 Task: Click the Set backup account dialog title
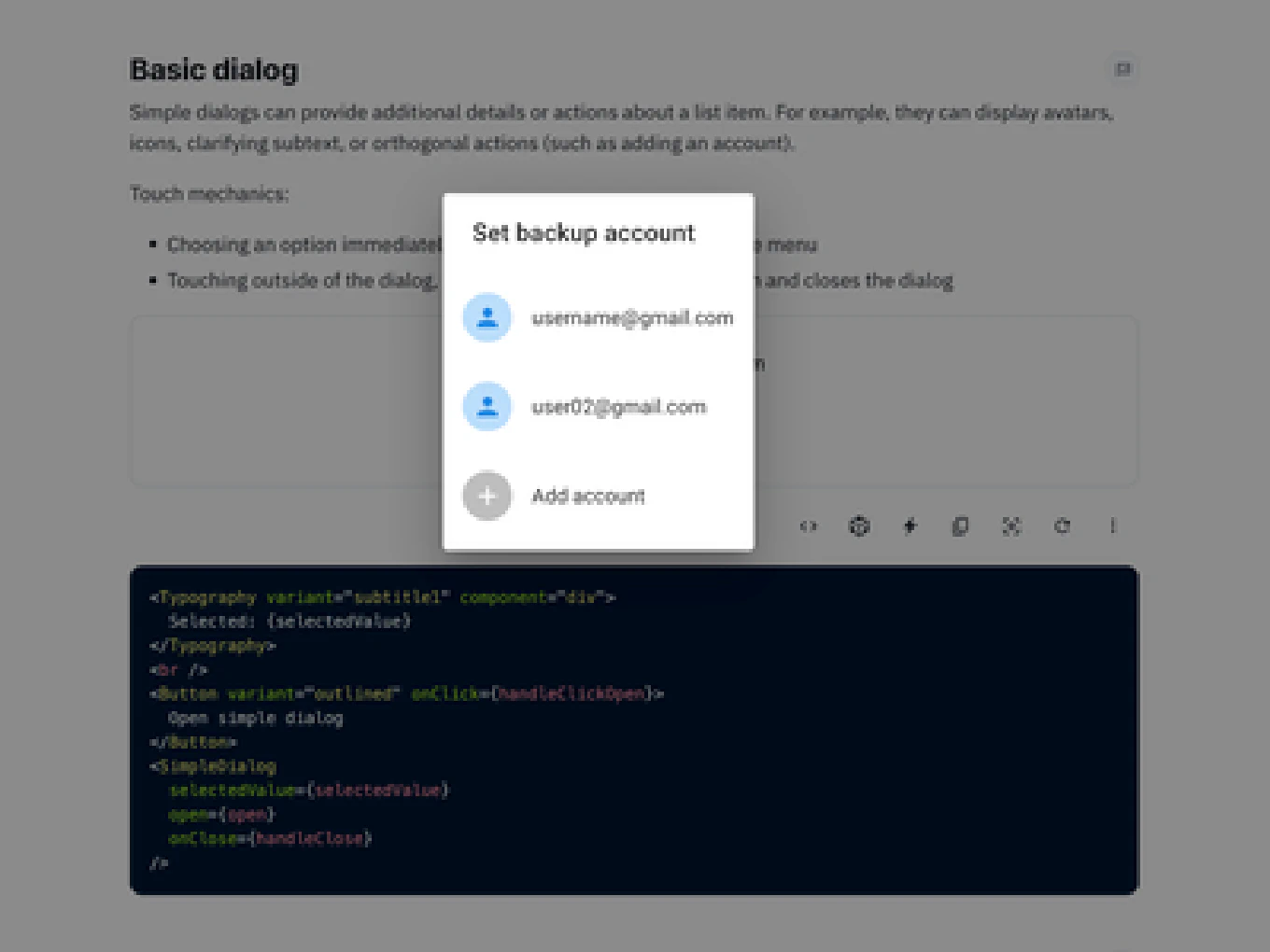(584, 233)
